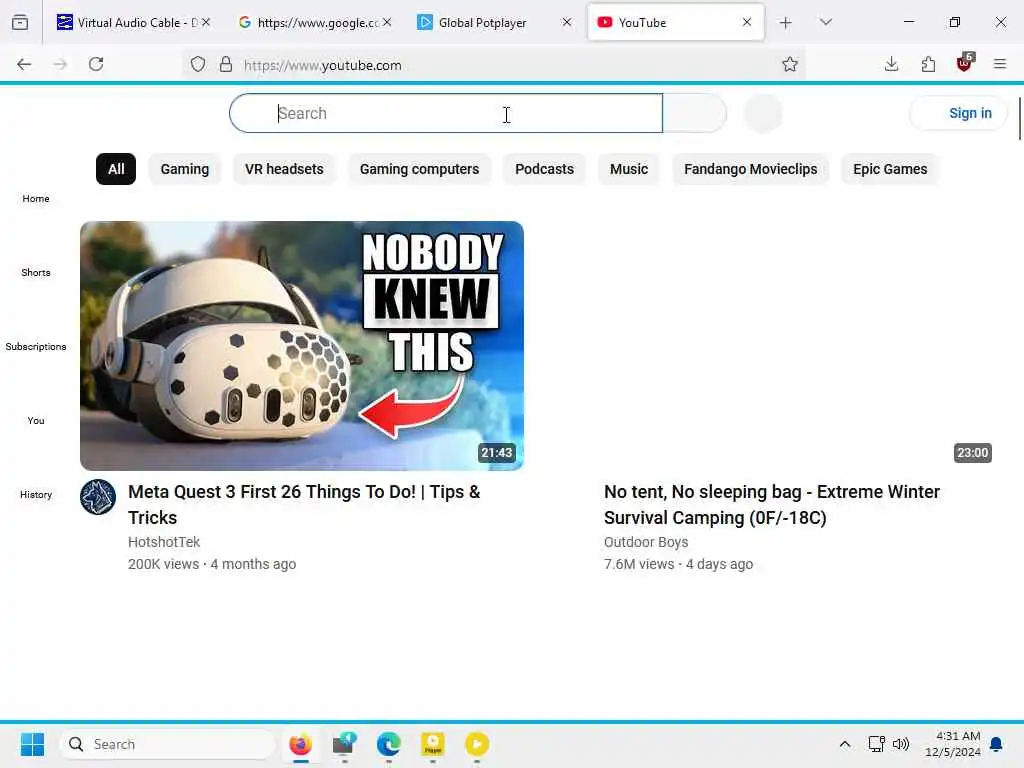This screenshot has width=1024, height=768.
Task: Click the site security padlock icon
Action: click(x=226, y=64)
